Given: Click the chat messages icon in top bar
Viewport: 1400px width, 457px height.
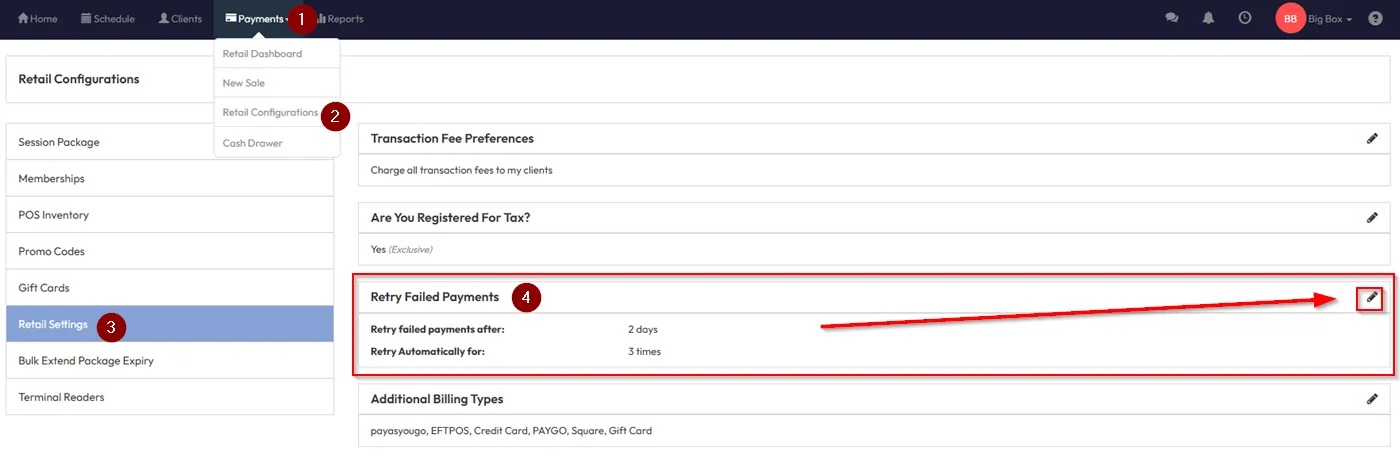Looking at the screenshot, I should (1172, 18).
